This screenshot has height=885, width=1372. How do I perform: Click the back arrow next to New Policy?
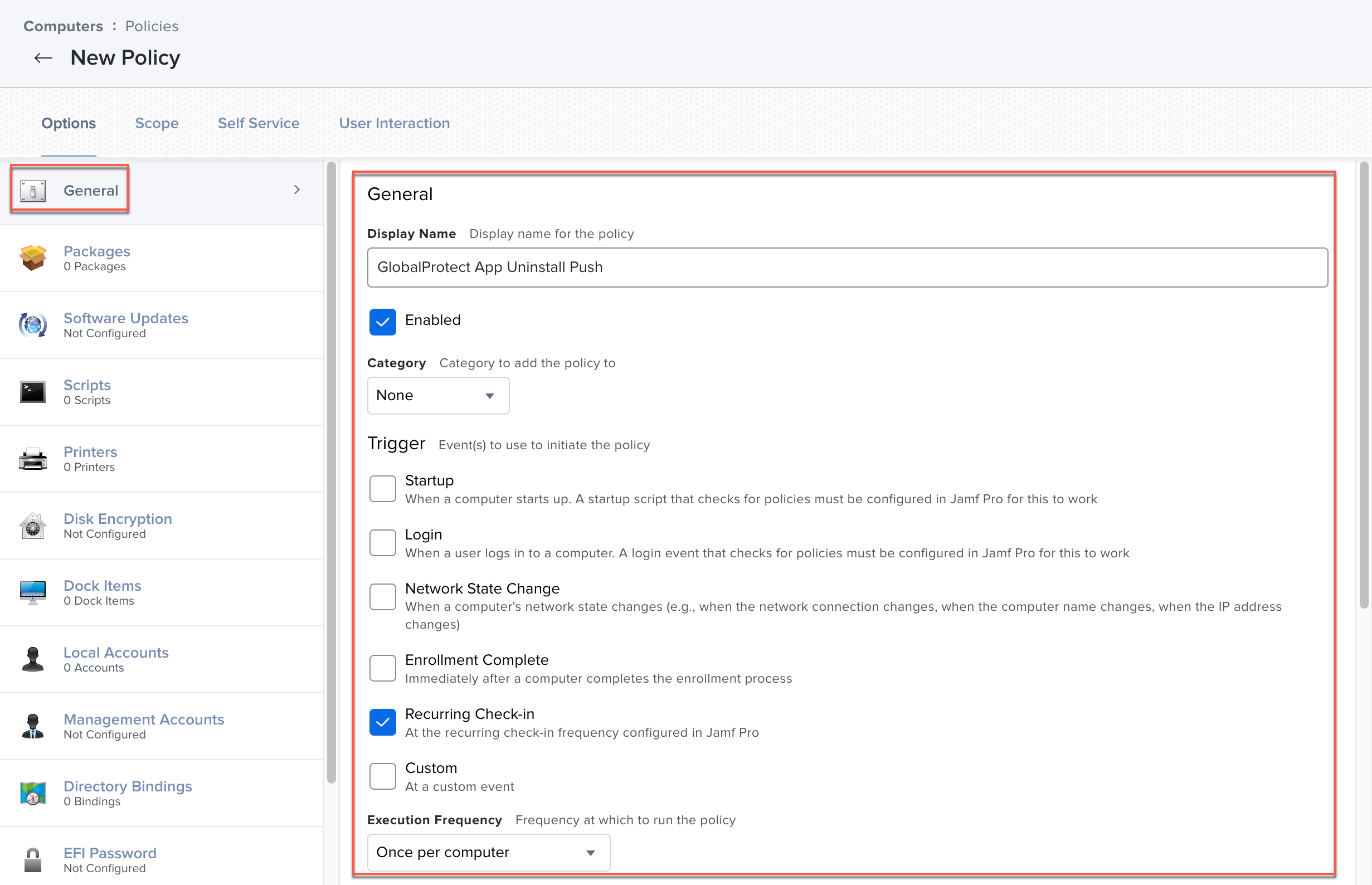(x=43, y=58)
